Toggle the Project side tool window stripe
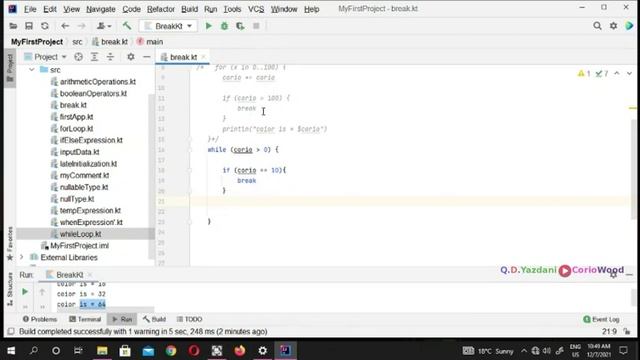The height and width of the screenshot is (360, 640). [x=10, y=68]
